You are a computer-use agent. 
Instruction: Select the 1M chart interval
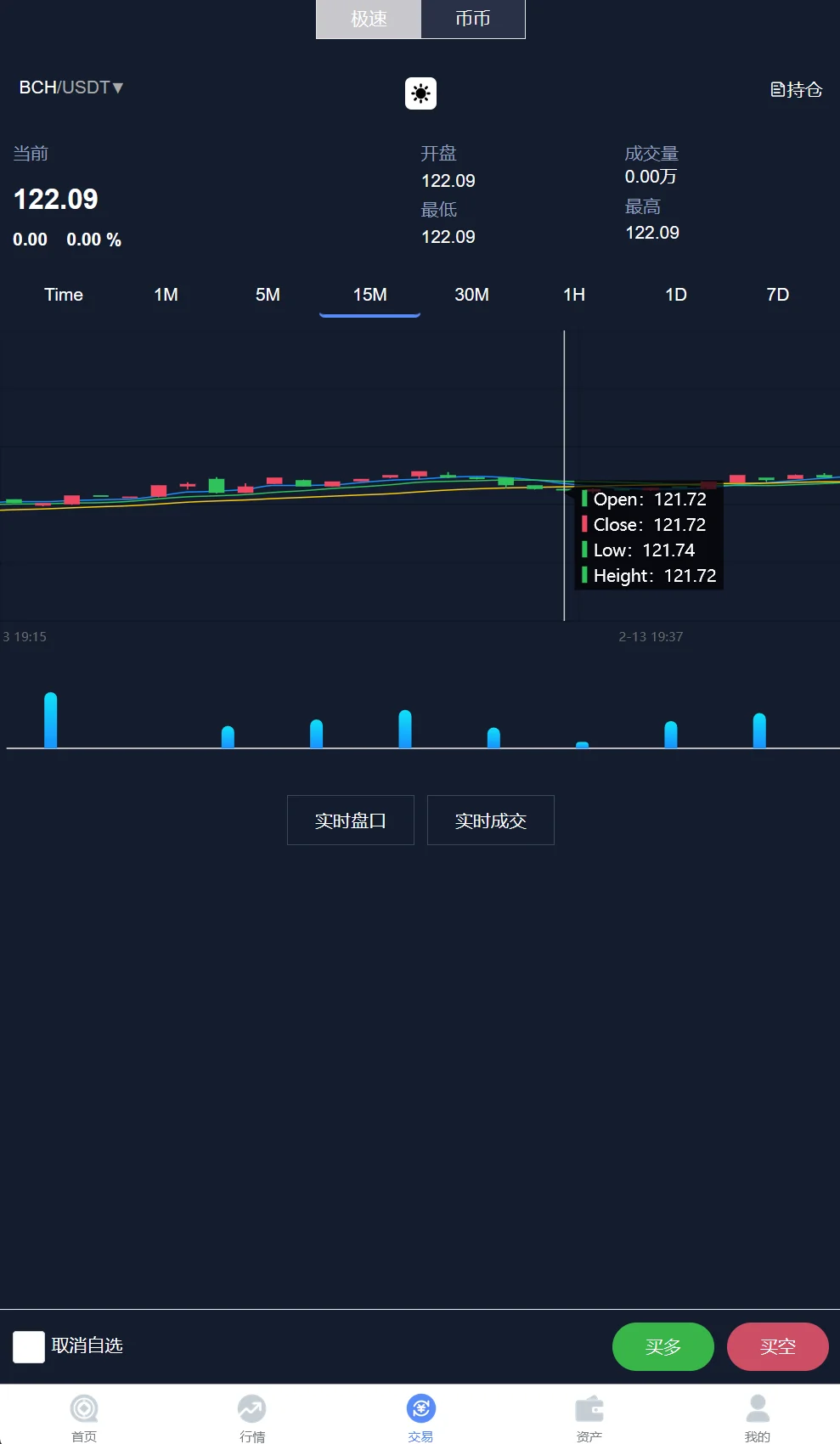point(166,295)
